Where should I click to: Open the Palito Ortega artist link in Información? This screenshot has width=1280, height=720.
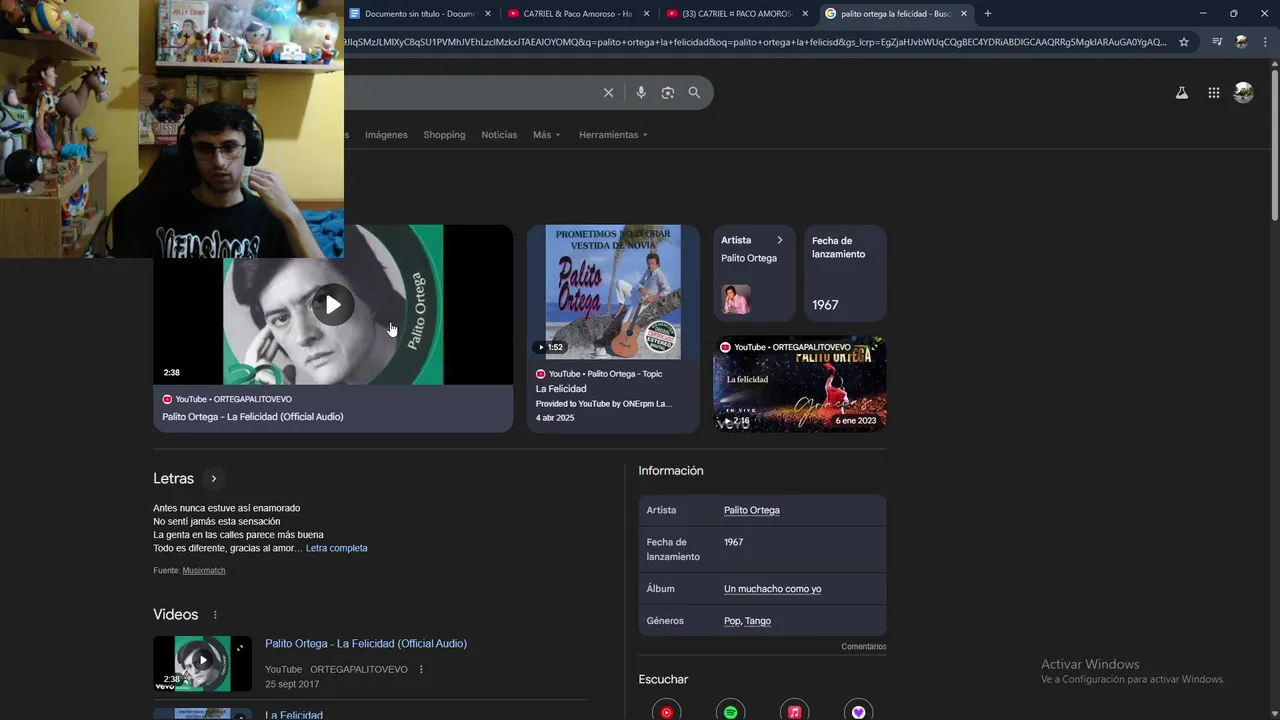click(752, 510)
